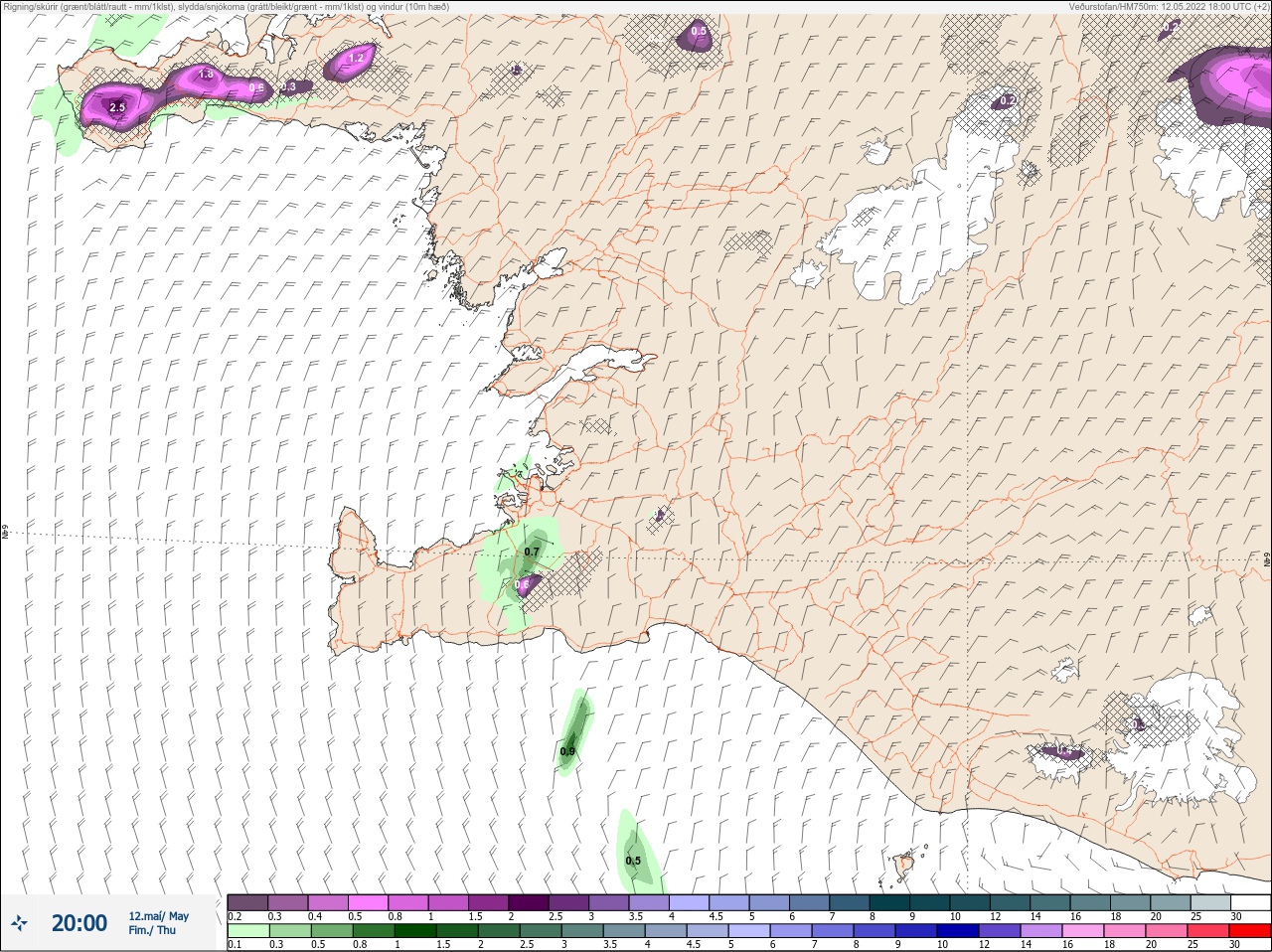This screenshot has width=1272, height=952.
Task: Click the pinwheel icon beside the 20:00 time
Action: 20,923
